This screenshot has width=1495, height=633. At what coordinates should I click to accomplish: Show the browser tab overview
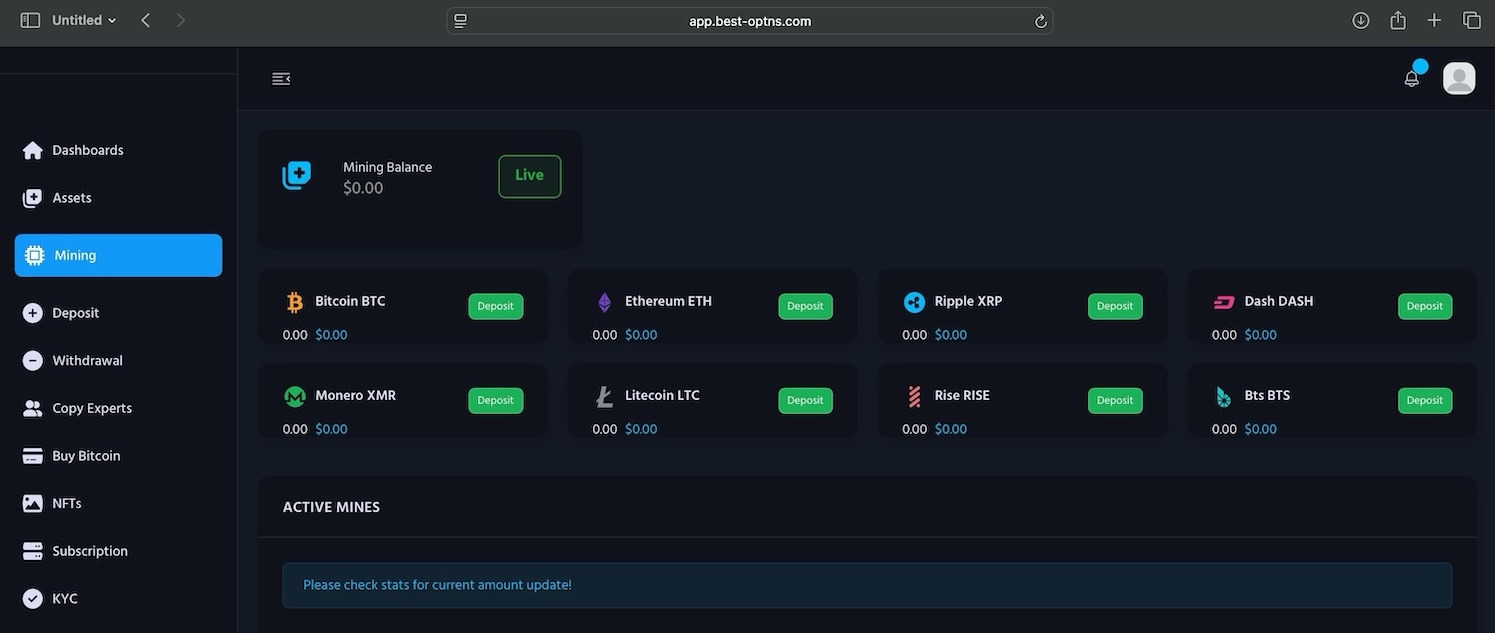click(x=1472, y=20)
